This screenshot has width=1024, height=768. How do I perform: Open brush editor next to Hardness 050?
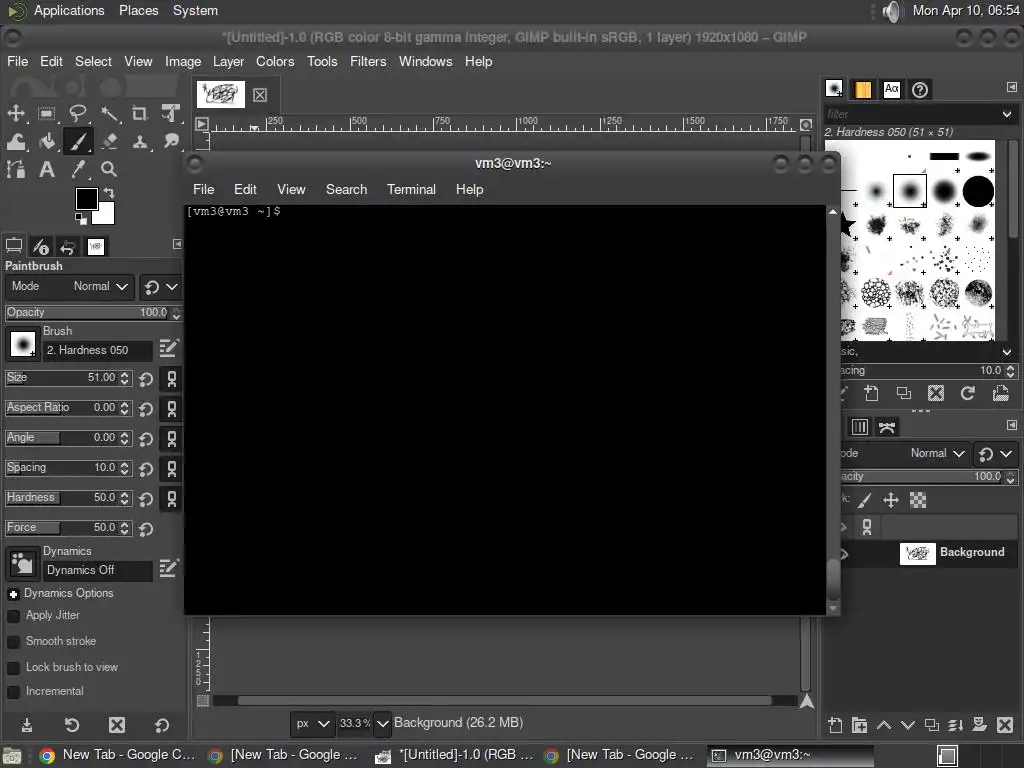click(168, 348)
